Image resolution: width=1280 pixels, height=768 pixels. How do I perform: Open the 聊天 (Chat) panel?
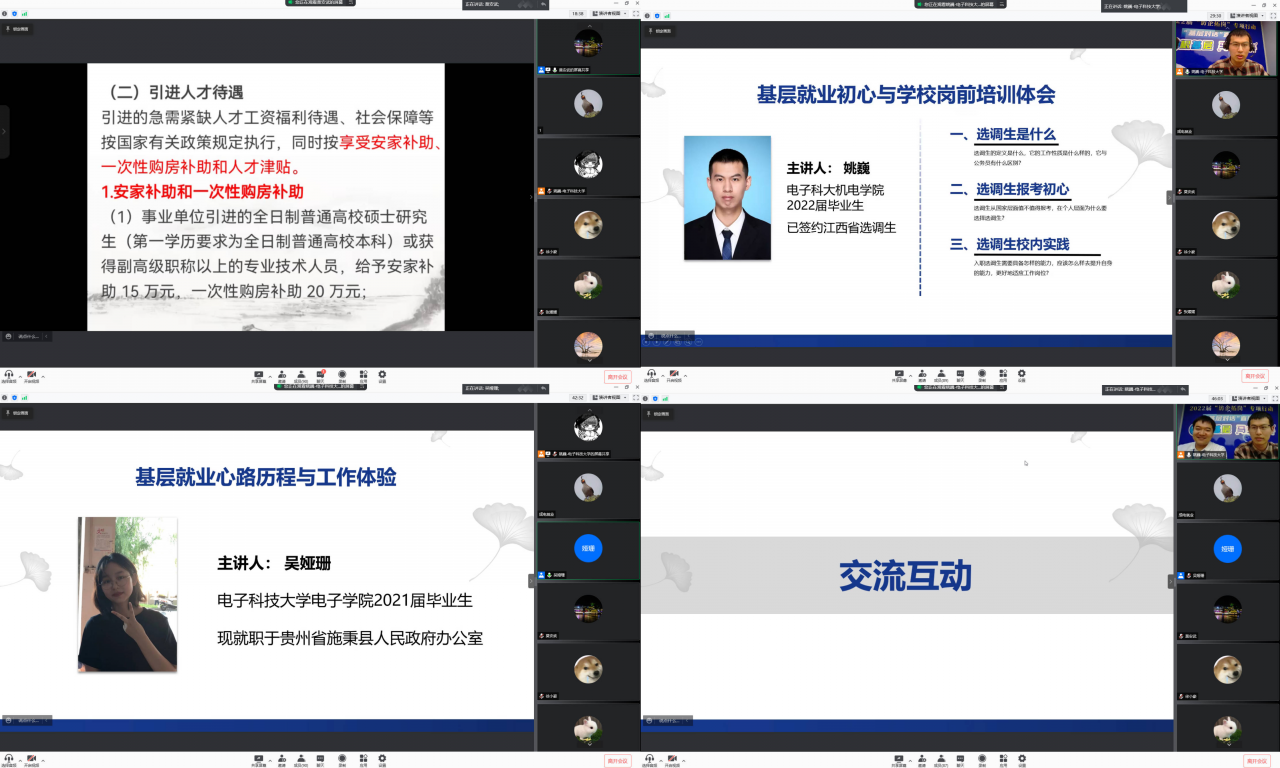[x=319, y=374]
